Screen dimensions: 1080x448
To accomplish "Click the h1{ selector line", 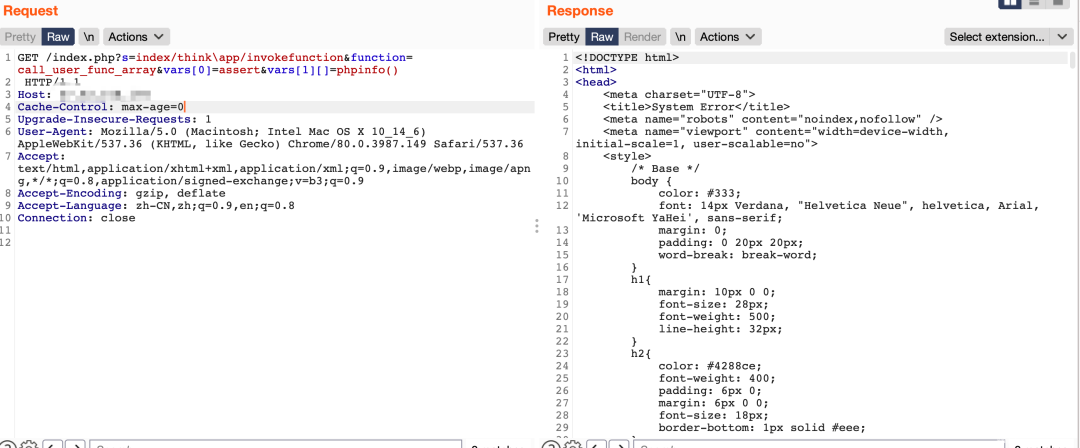I will point(641,280).
